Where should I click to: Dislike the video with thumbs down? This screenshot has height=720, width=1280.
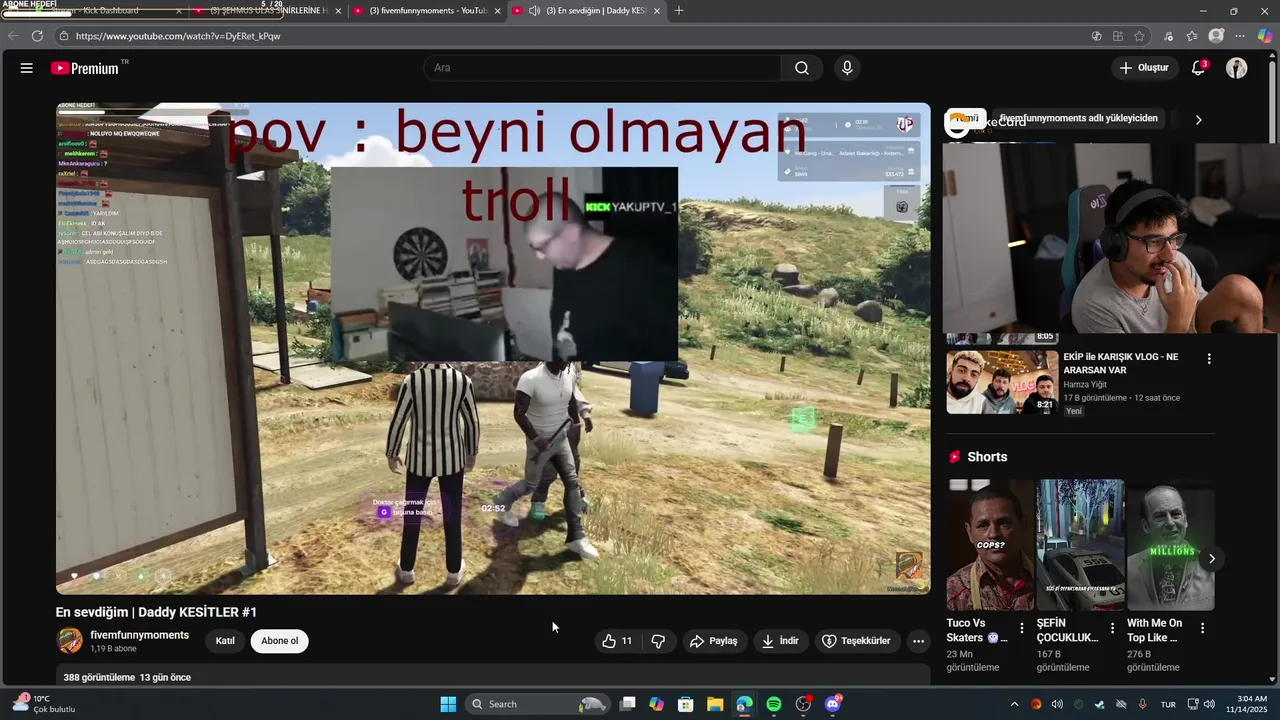click(x=658, y=641)
